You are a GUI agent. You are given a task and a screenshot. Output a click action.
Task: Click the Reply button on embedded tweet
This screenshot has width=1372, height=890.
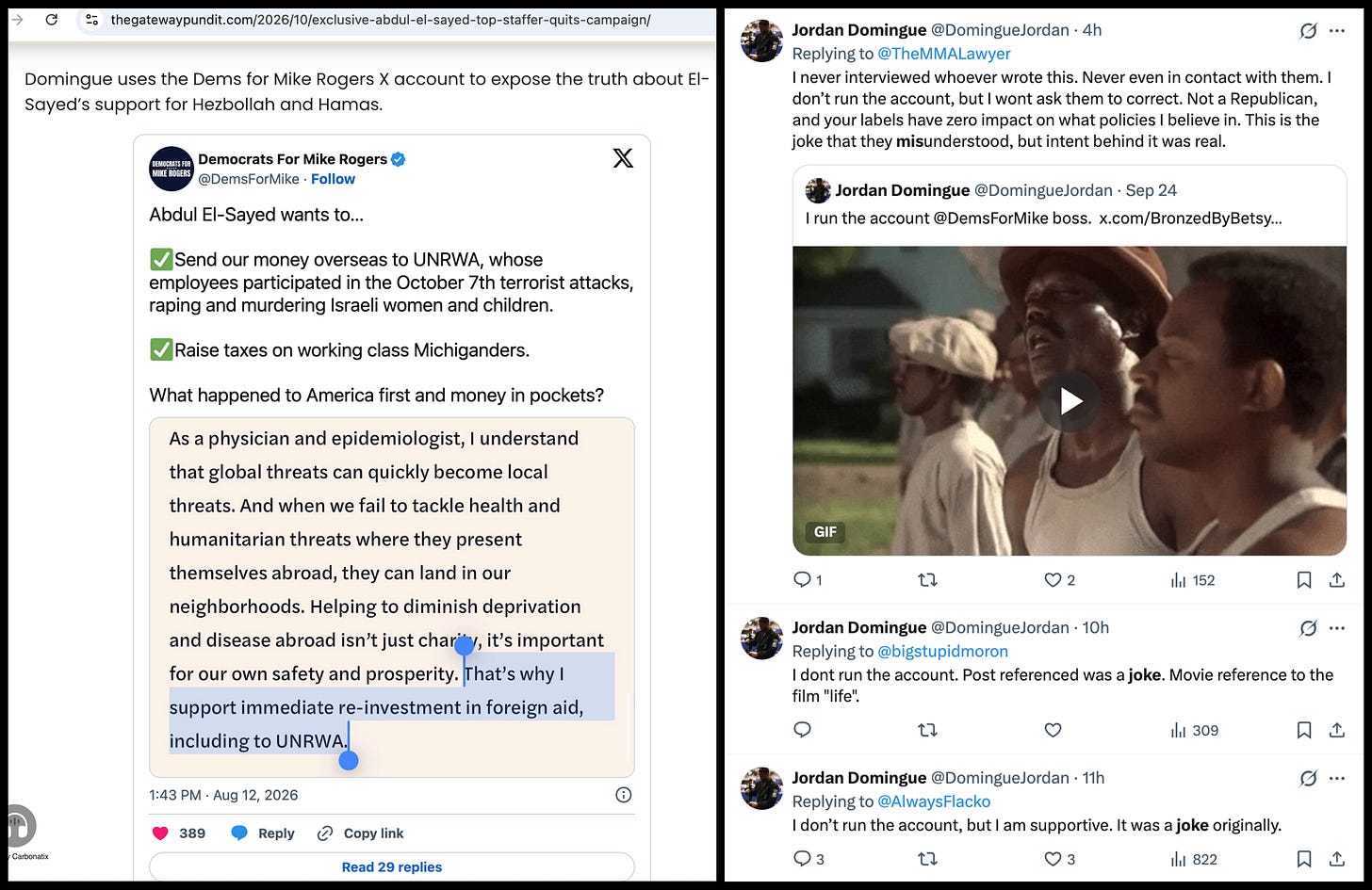pyautogui.click(x=263, y=833)
